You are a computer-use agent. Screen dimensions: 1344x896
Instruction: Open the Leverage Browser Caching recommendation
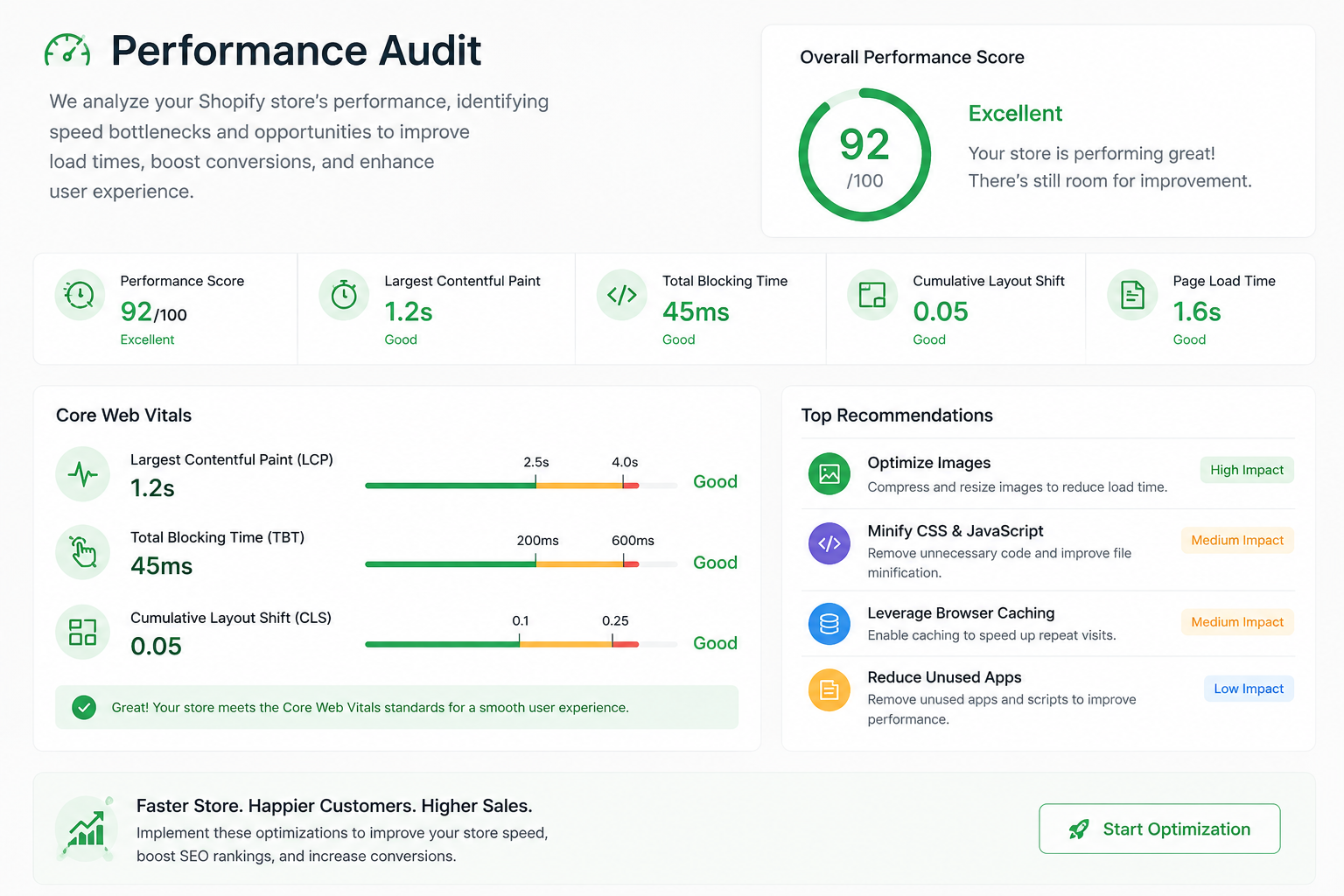[1047, 624]
